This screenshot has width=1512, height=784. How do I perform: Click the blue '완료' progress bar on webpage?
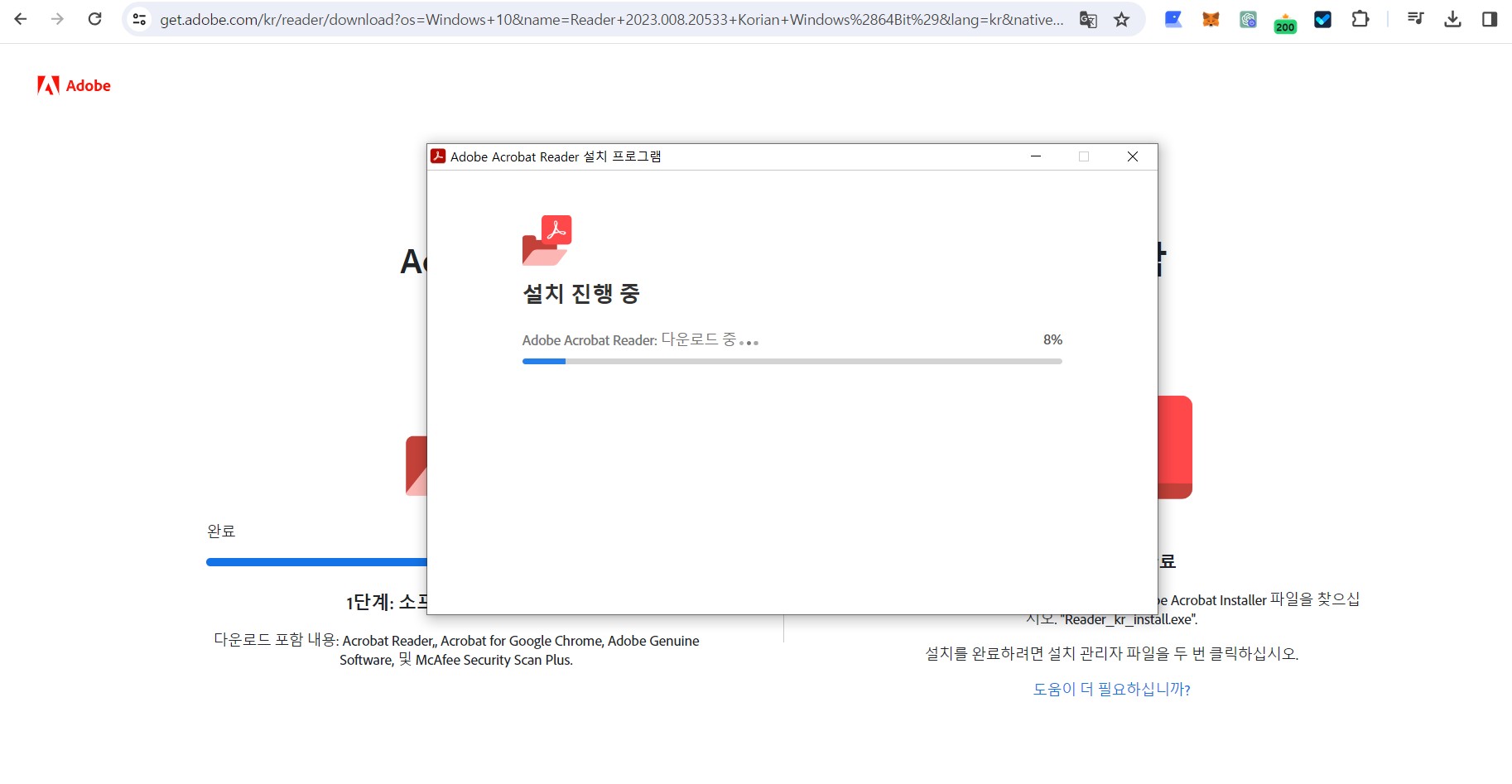316,562
